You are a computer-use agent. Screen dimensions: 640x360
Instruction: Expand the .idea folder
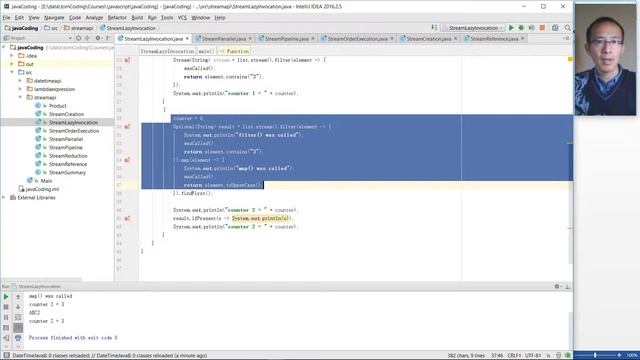pos(12,56)
